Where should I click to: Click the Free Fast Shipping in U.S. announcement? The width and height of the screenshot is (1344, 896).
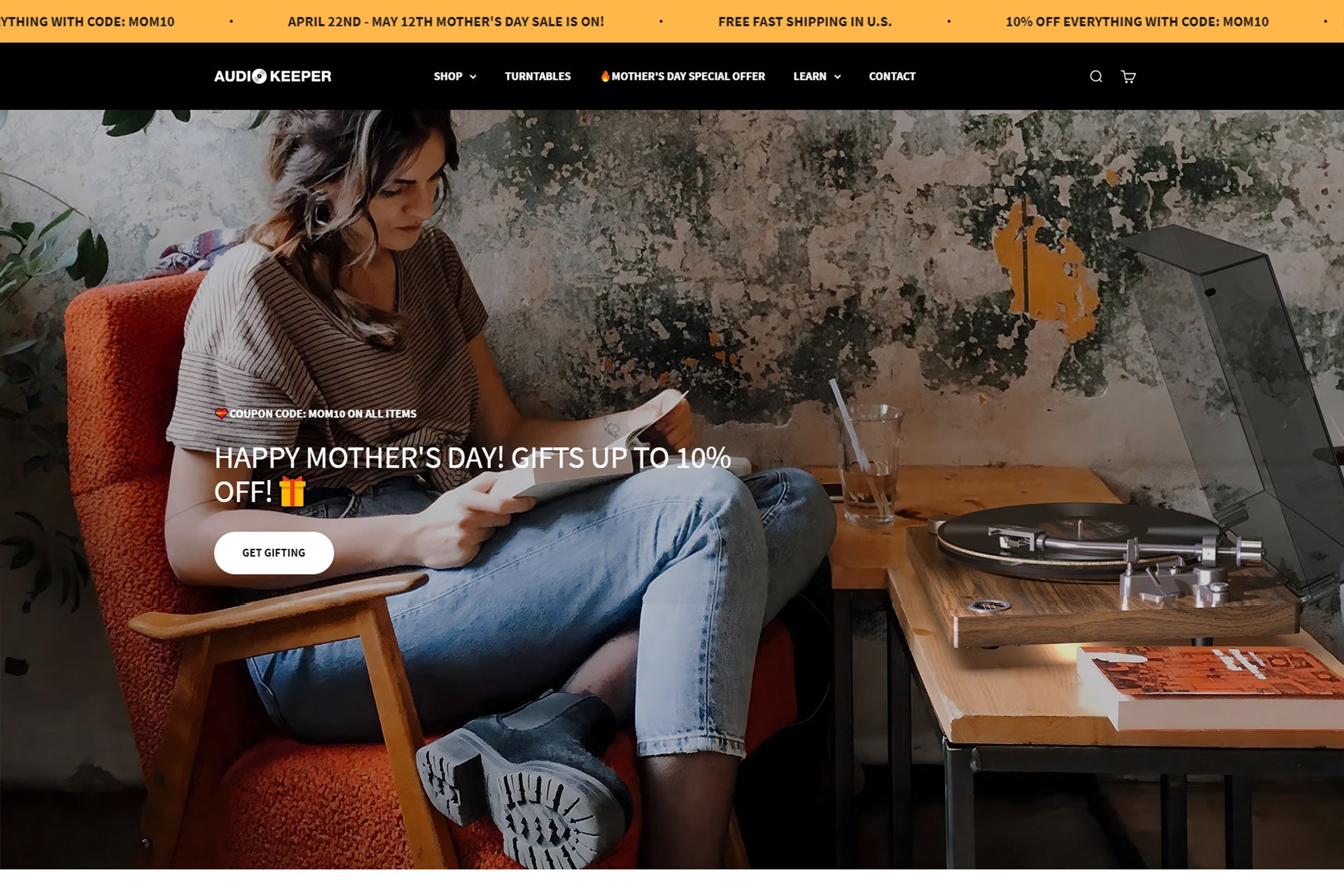click(x=805, y=22)
